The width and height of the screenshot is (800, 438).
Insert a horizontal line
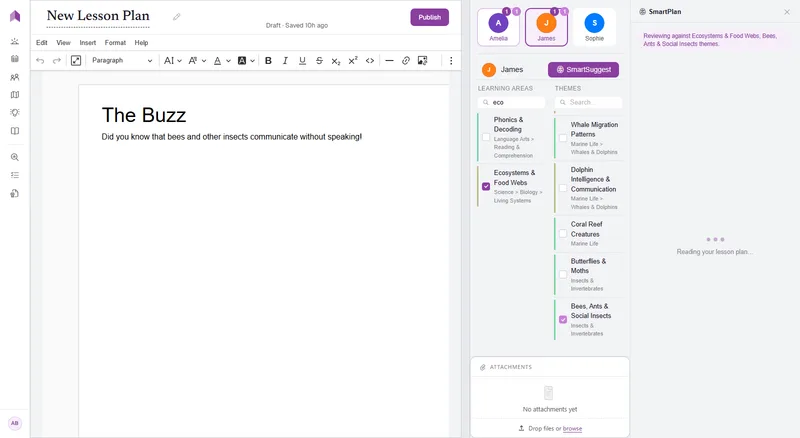[389, 61]
